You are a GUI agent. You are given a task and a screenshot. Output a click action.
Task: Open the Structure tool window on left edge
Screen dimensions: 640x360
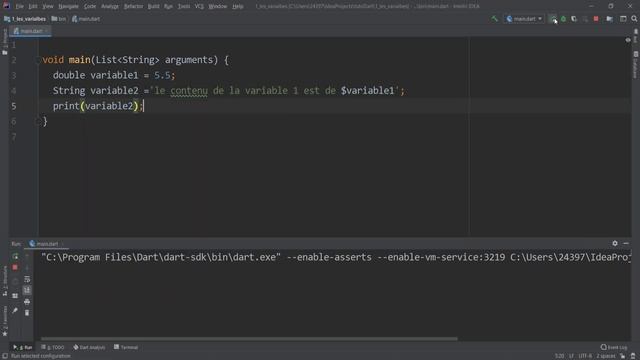click(x=5, y=281)
